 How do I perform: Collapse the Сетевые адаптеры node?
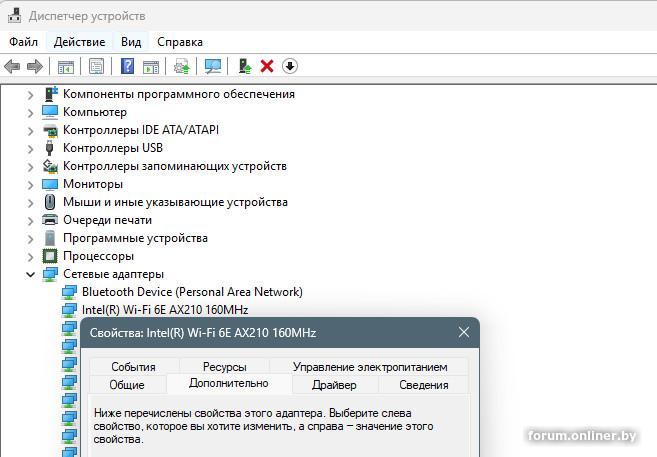30,274
